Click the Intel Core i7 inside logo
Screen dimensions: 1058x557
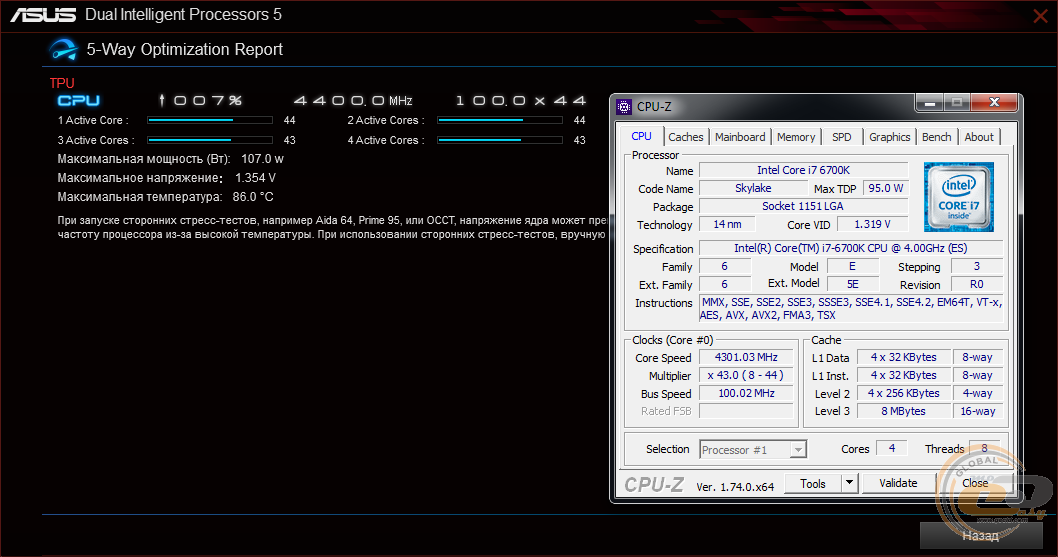(x=958, y=196)
